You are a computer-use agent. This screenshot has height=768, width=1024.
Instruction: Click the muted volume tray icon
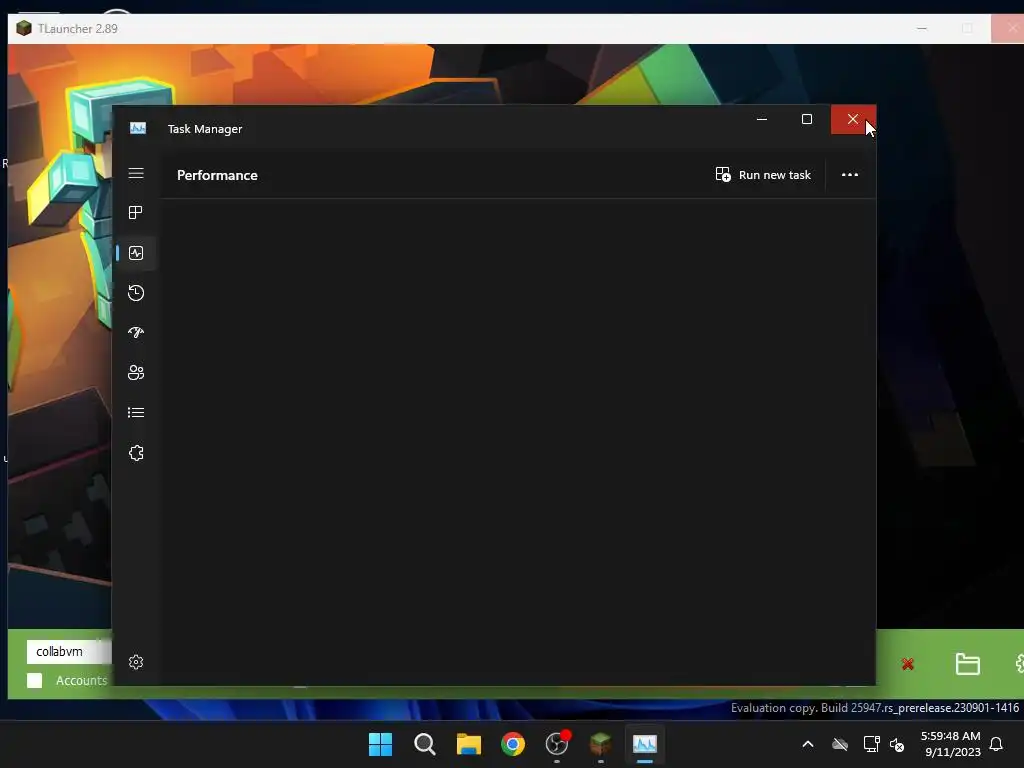897,744
